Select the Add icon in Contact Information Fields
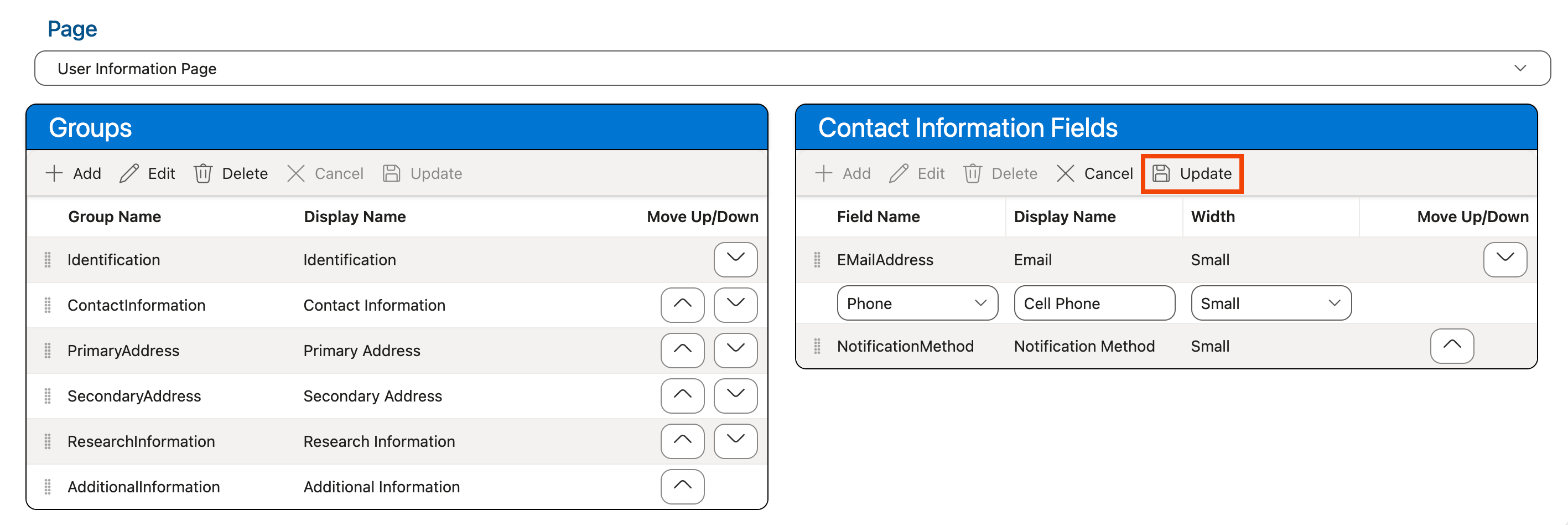The image size is (1568, 525). coord(824,173)
